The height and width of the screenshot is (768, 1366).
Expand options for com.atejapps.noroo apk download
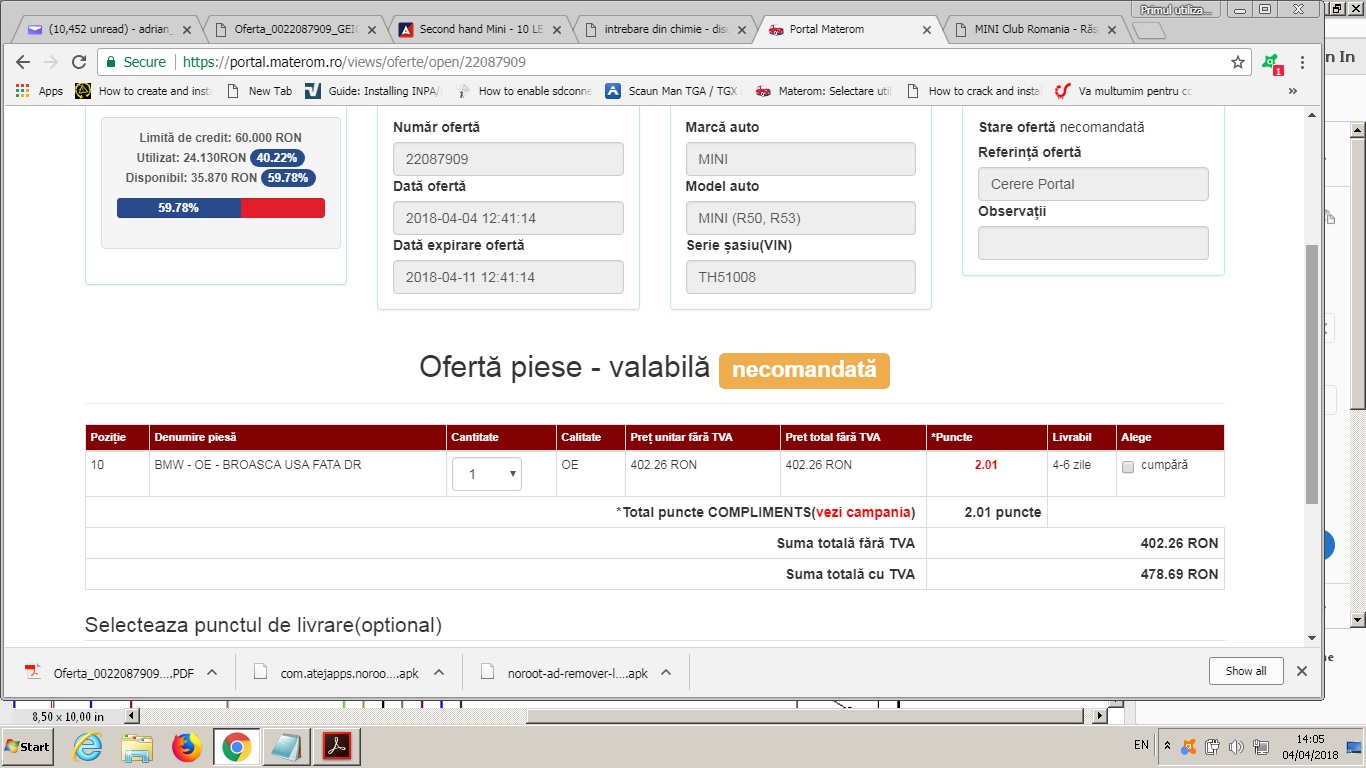pyautogui.click(x=438, y=673)
